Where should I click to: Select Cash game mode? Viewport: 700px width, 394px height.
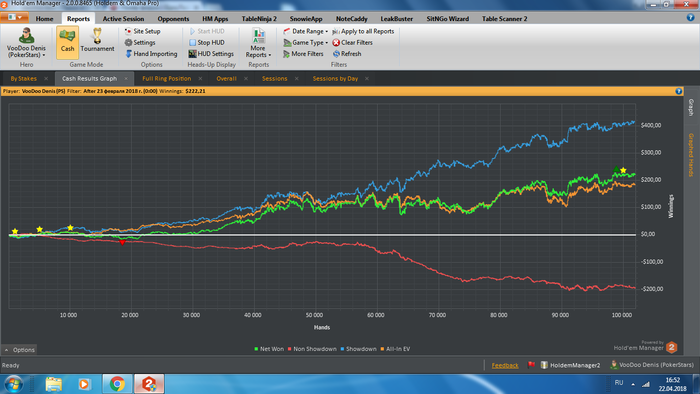coord(67,42)
